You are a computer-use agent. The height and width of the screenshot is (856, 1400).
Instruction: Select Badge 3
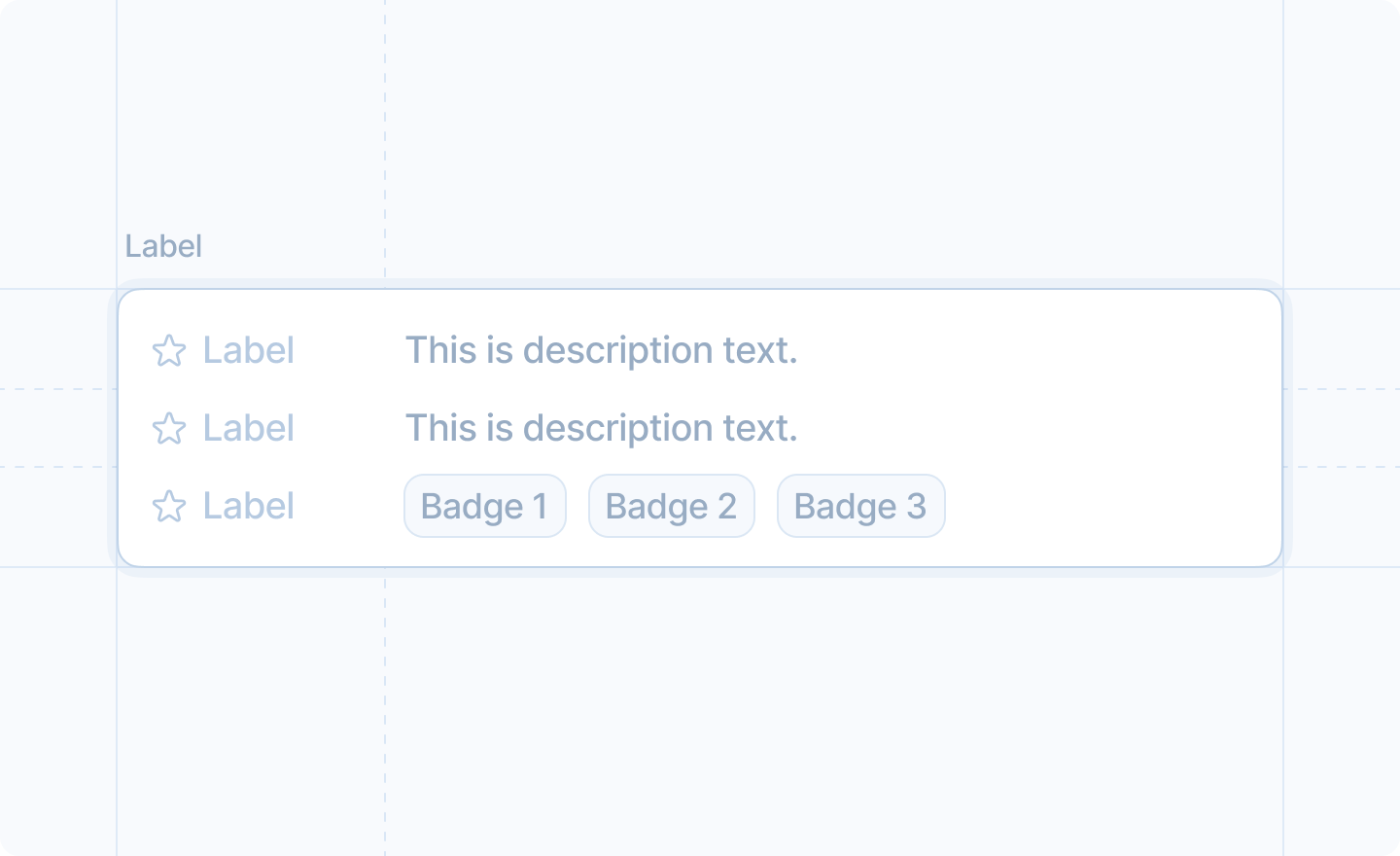pos(860,507)
